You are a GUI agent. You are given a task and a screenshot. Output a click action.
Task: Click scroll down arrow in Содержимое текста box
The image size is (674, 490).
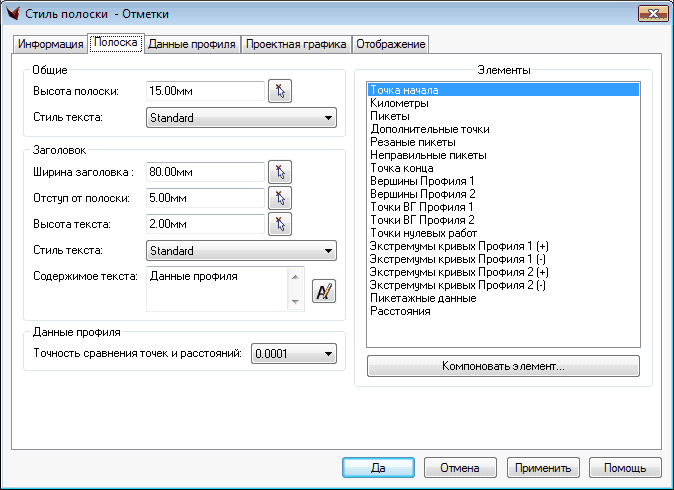294,301
